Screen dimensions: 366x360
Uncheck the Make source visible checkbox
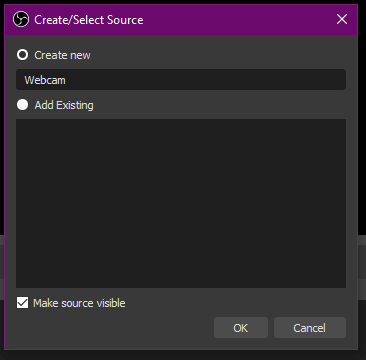[x=22, y=303]
